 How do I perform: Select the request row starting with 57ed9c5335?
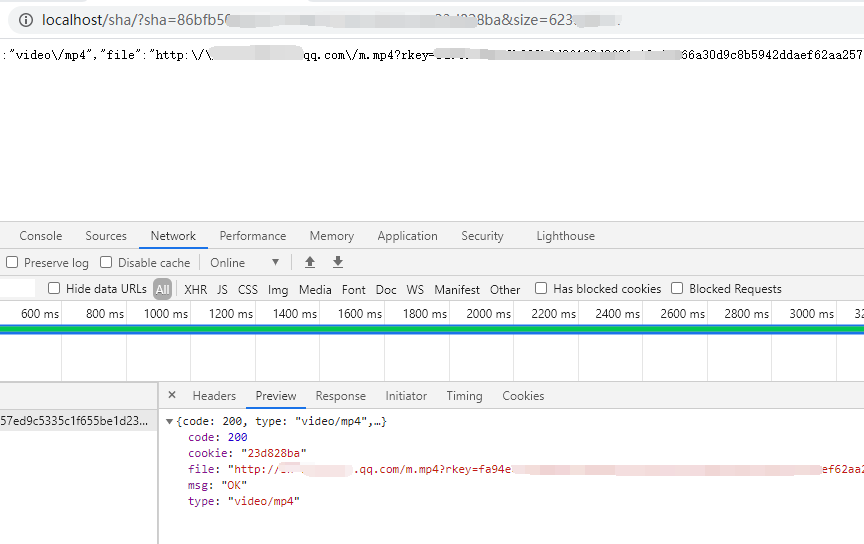(75, 421)
